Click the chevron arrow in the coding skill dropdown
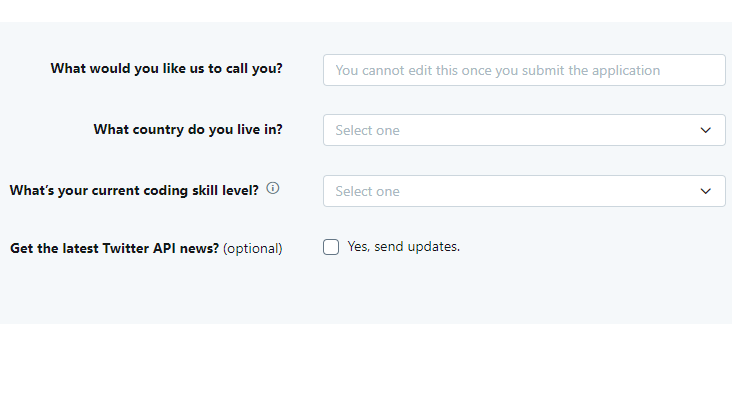Screen dimensions: 732x420 pyautogui.click(x=705, y=191)
